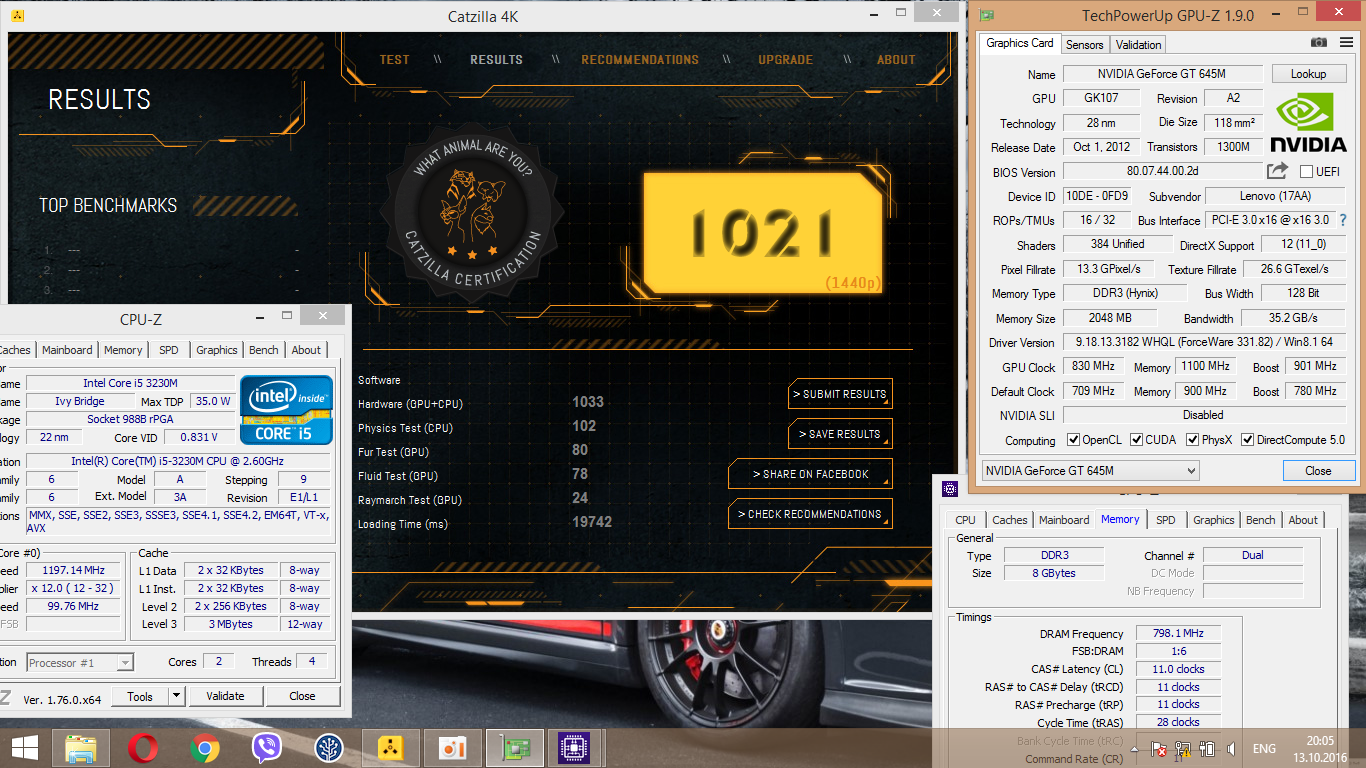This screenshot has width=1366, height=768.
Task: Click the CPU-Z memory window title icon
Action: tap(950, 489)
